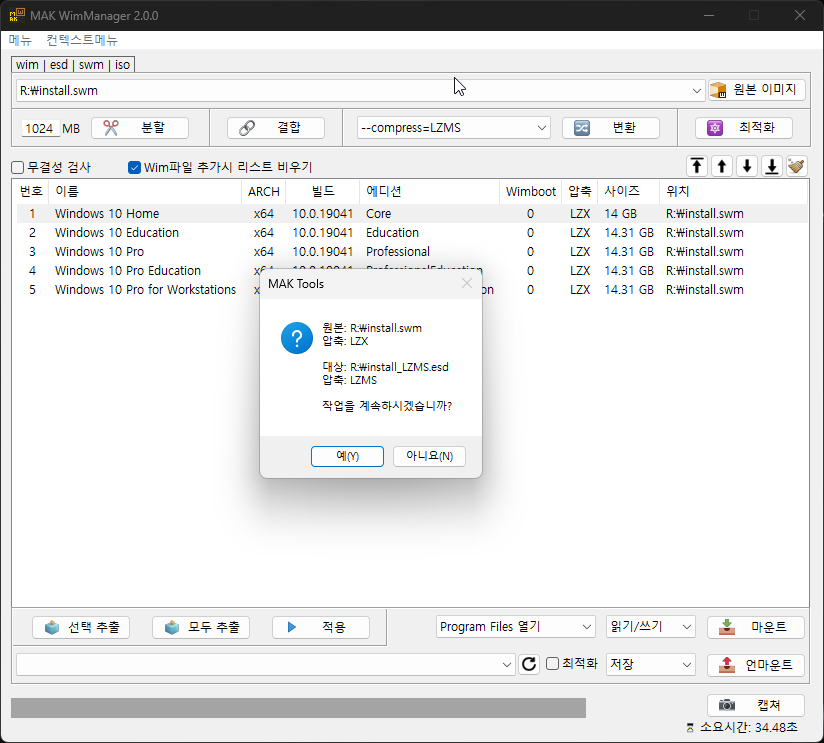Click the Core edition cell
The height and width of the screenshot is (743, 824).
378,214
